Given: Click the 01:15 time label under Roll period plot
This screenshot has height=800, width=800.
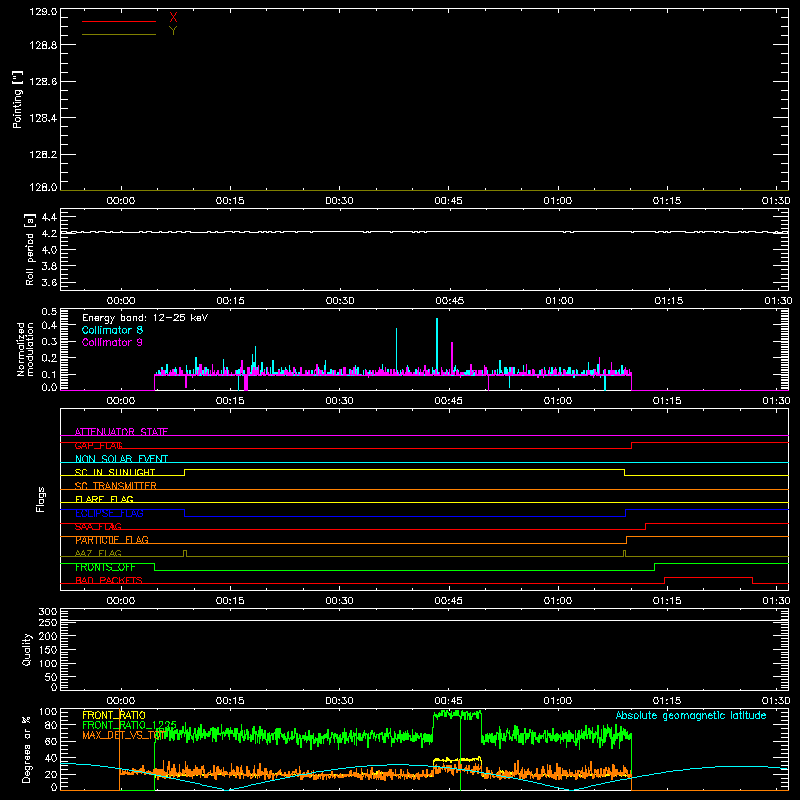Looking at the screenshot, I should [669, 301].
